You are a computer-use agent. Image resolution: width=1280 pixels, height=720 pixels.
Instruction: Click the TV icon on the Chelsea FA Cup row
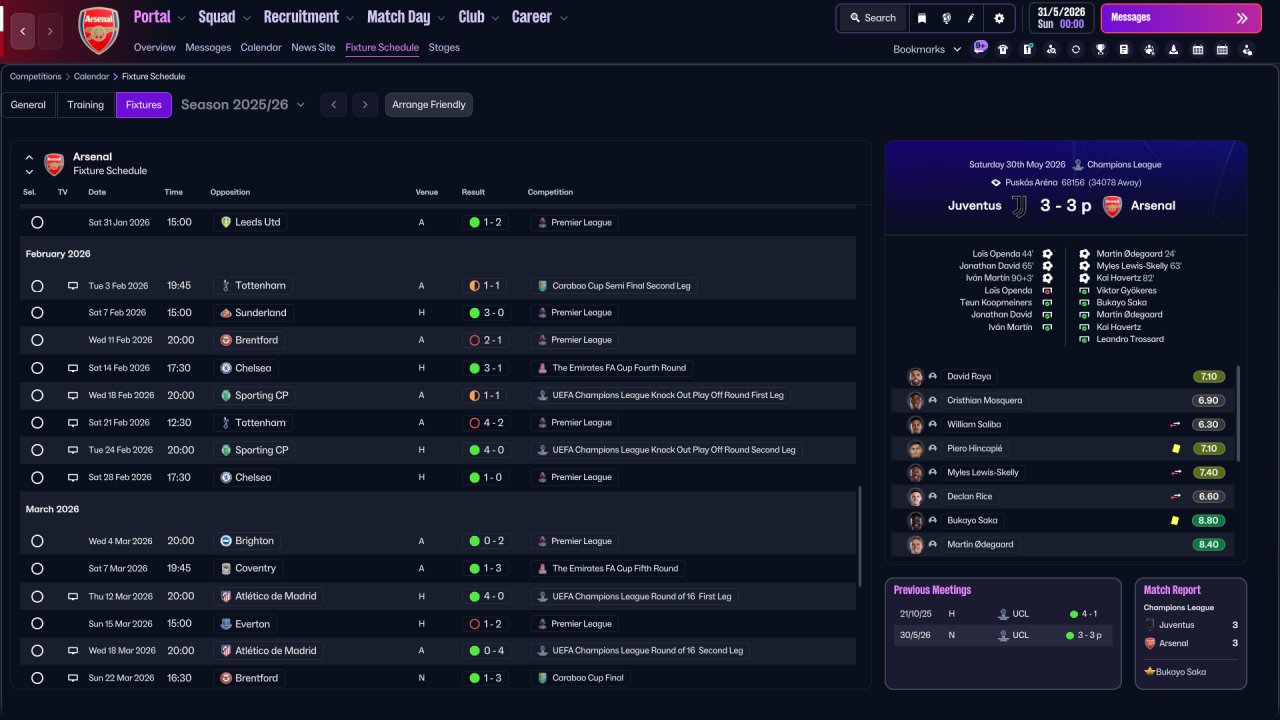coord(73,368)
